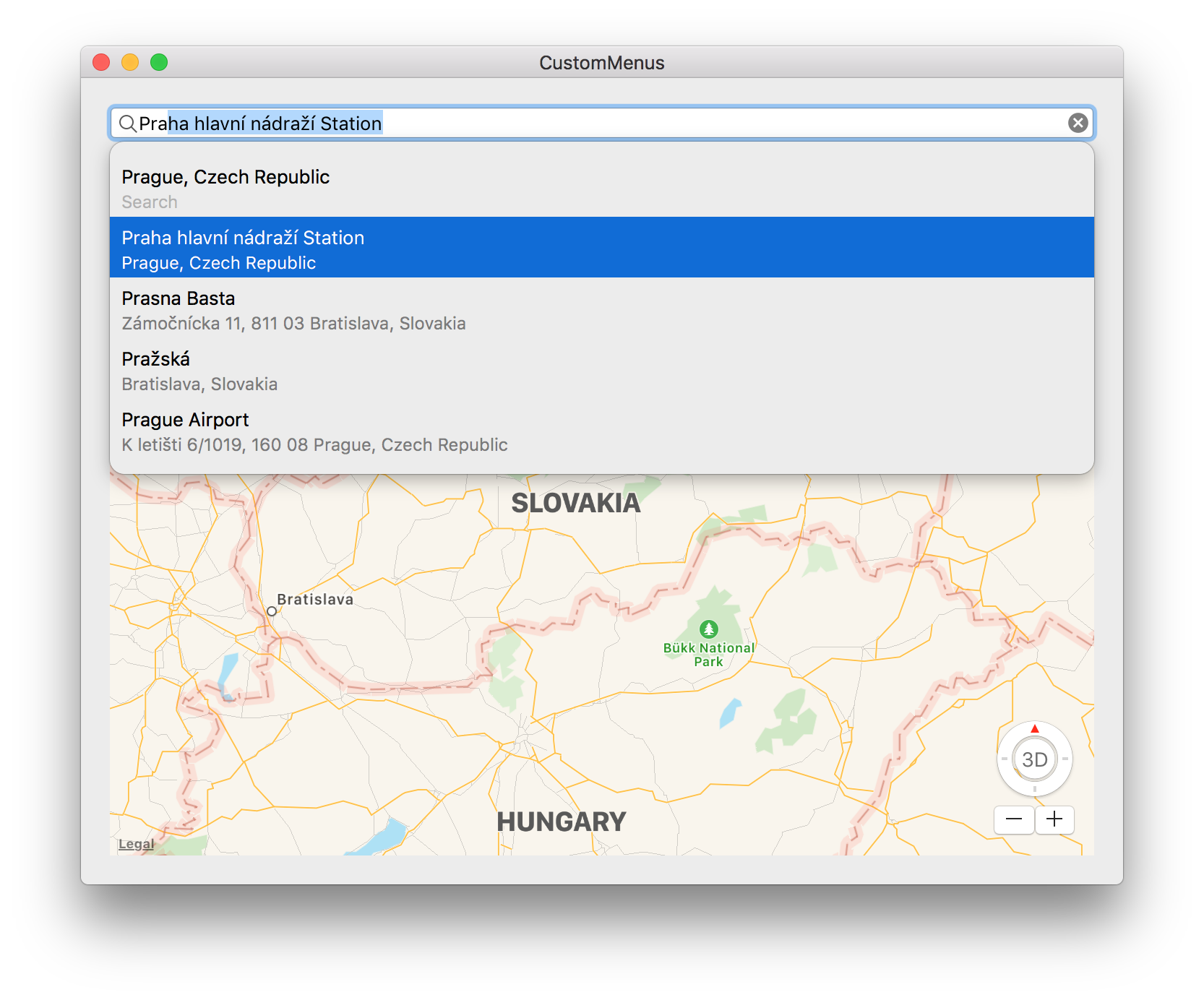
Task: Select the Prague, Czech Republic search suggestion
Action: 602,187
